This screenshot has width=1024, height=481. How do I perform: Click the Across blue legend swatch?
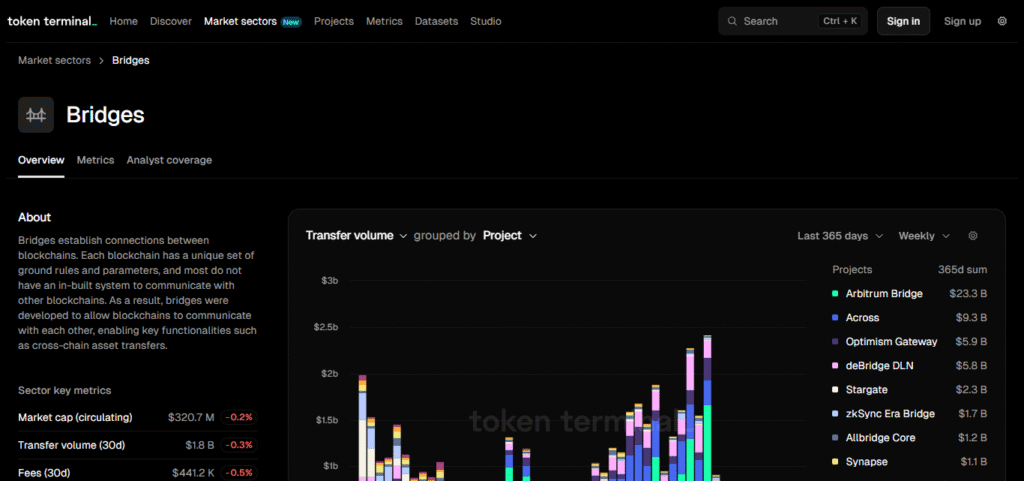click(x=835, y=318)
